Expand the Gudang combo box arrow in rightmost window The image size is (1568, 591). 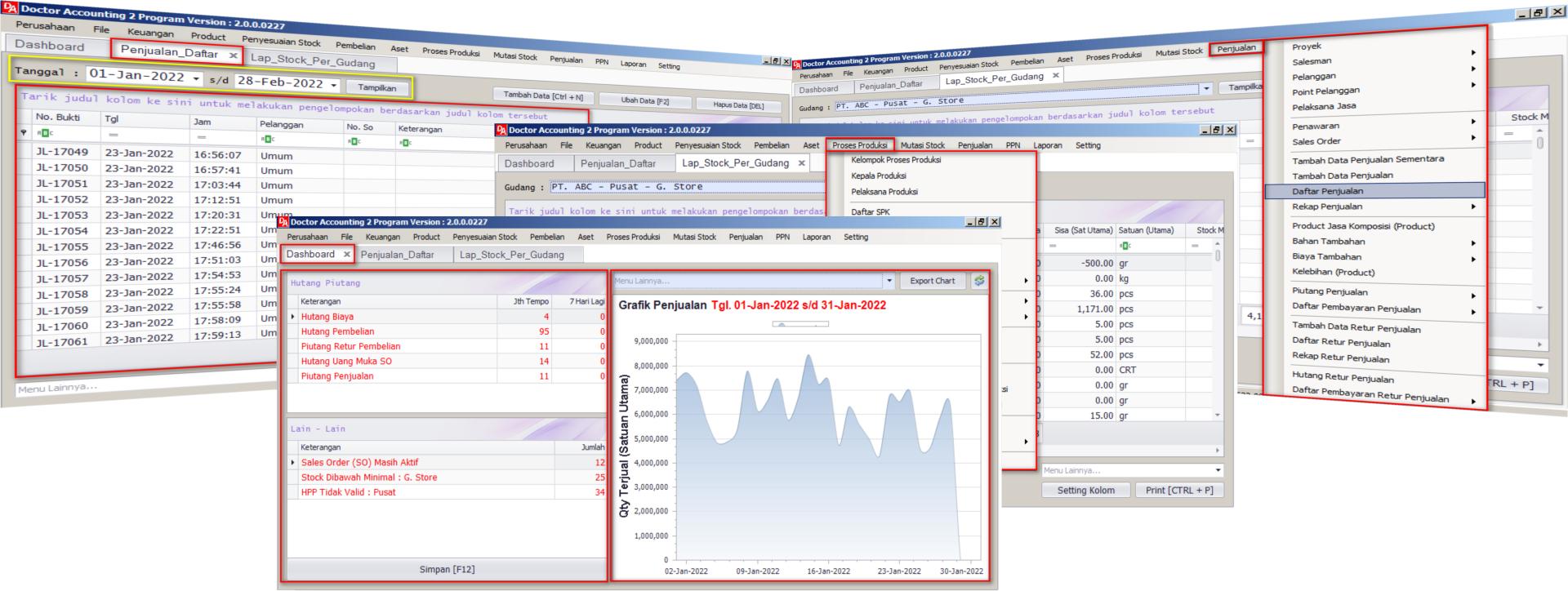(1206, 88)
